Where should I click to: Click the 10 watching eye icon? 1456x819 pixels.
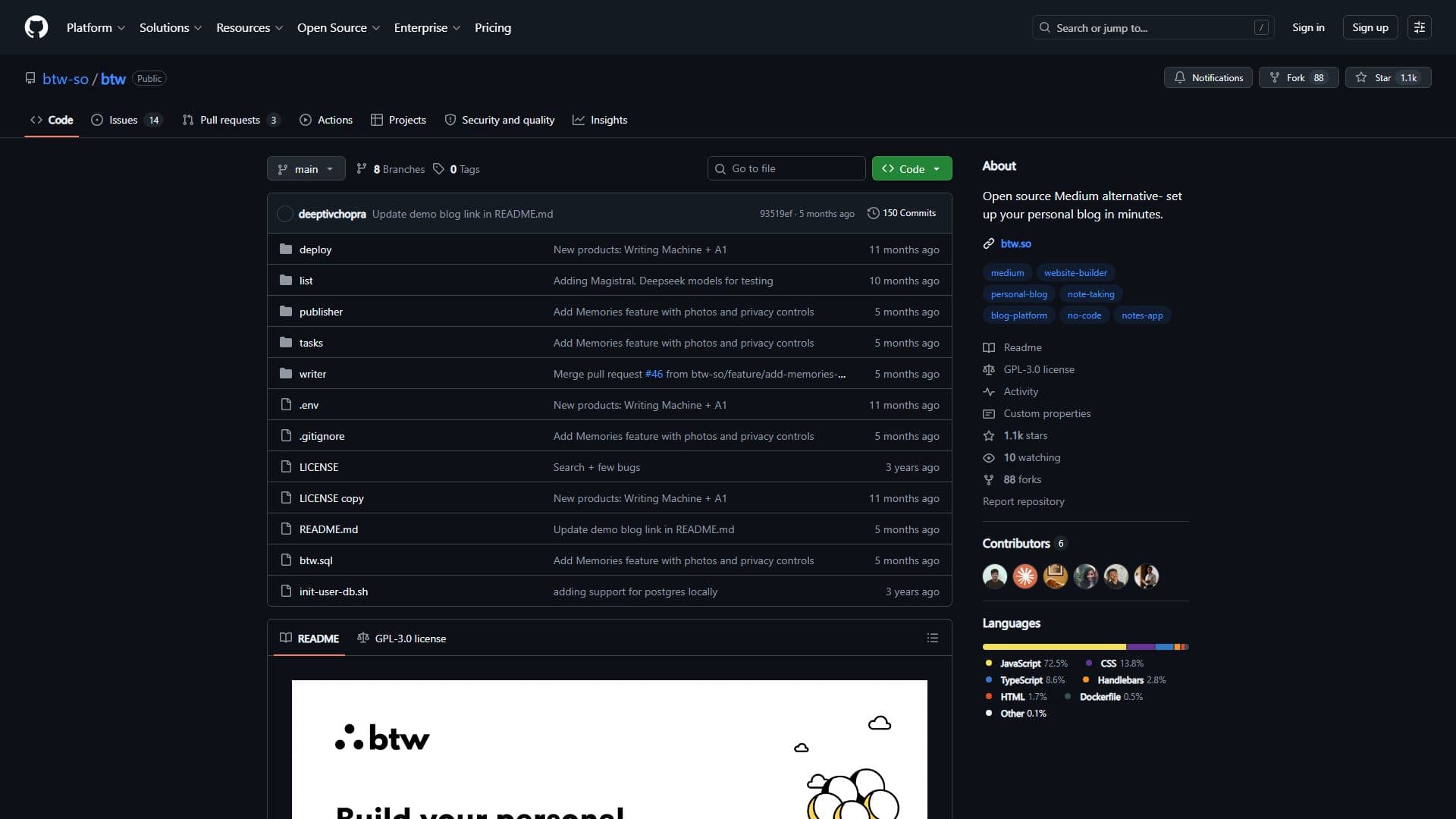point(989,457)
